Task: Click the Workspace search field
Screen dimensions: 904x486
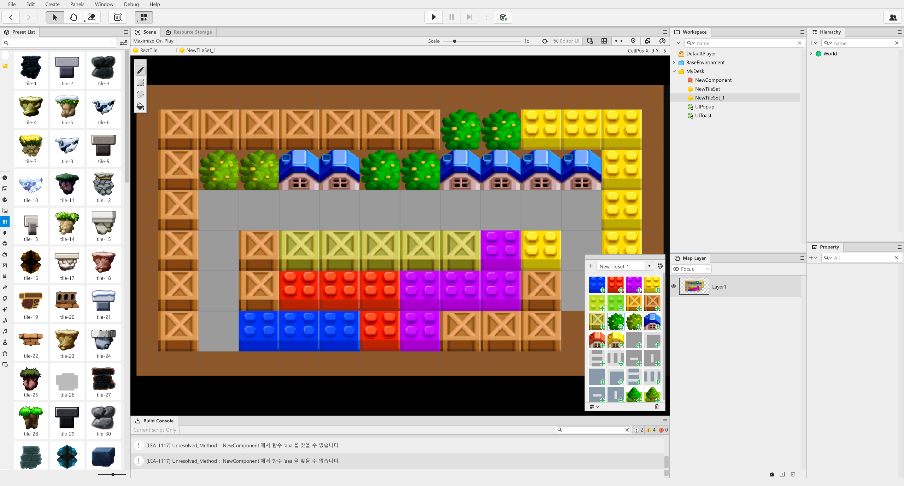Action: pos(744,43)
